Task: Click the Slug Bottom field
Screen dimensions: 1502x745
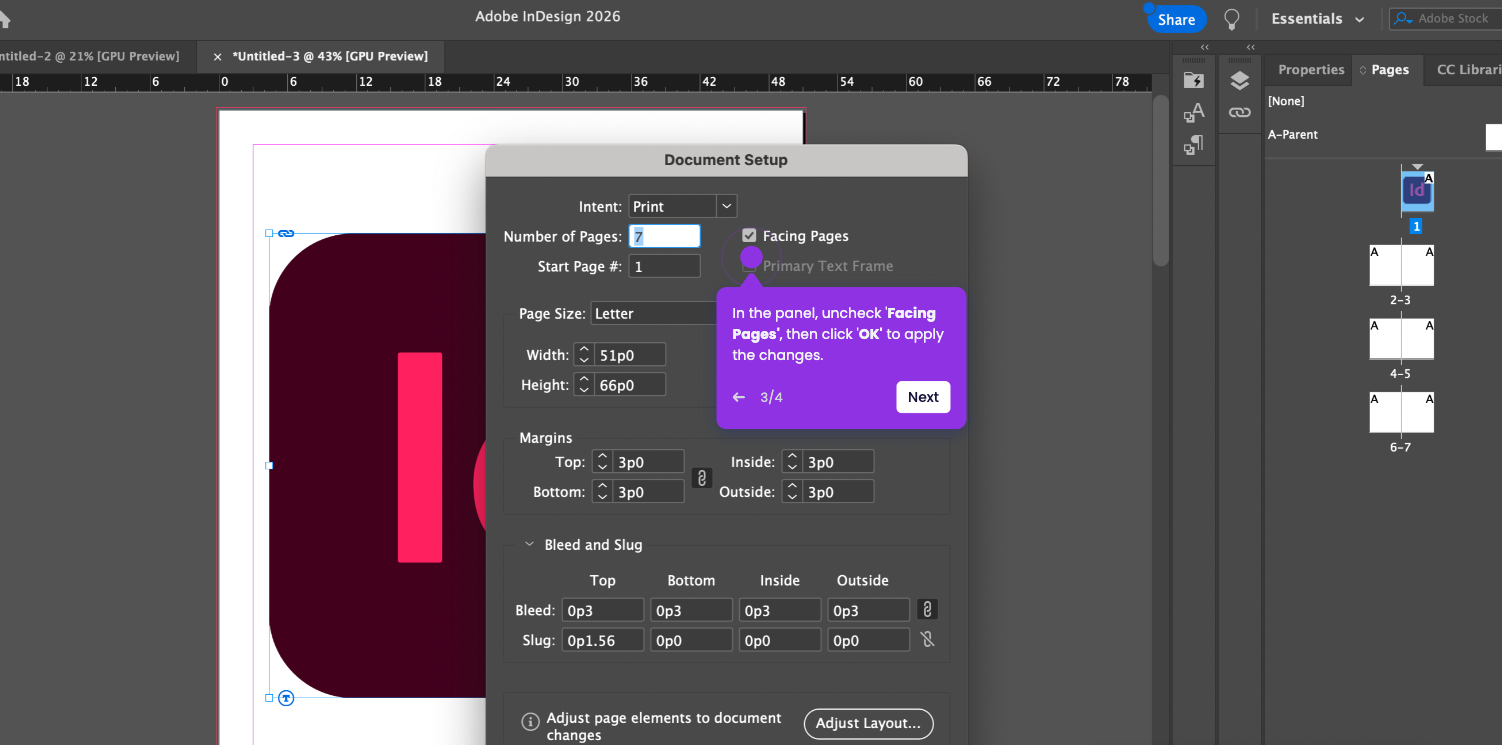Action: pos(691,640)
